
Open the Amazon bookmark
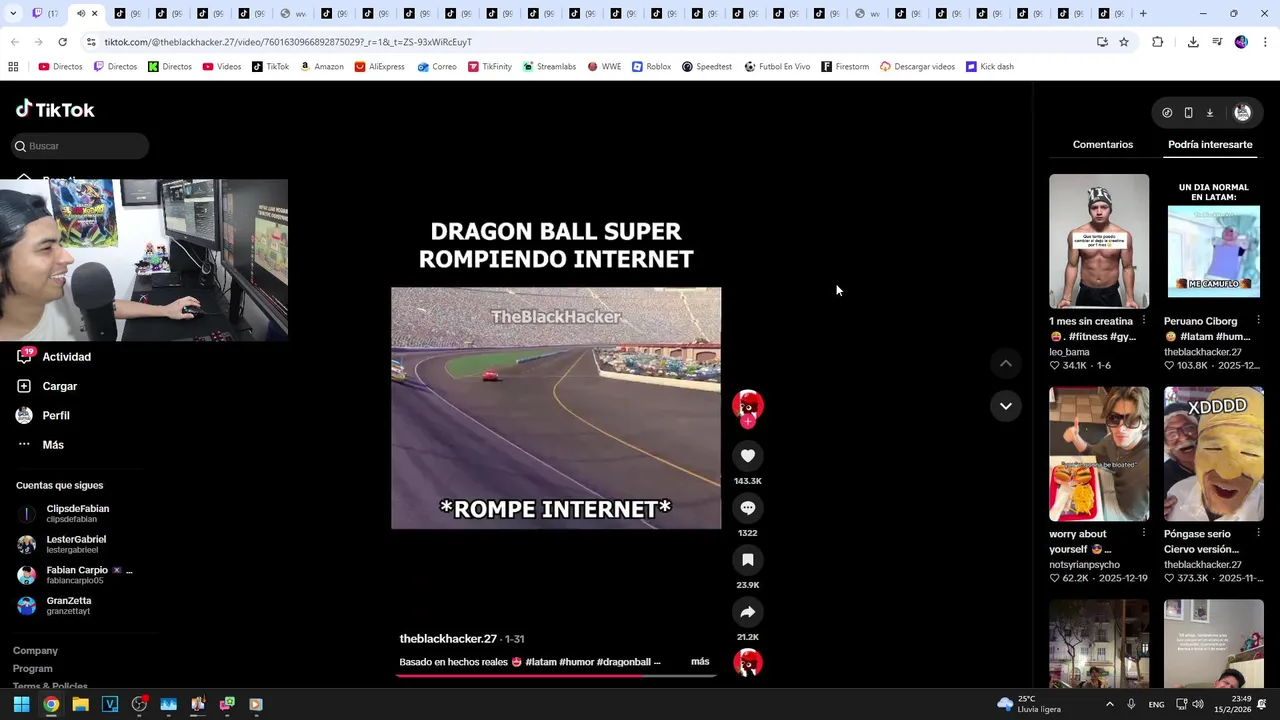tap(321, 67)
